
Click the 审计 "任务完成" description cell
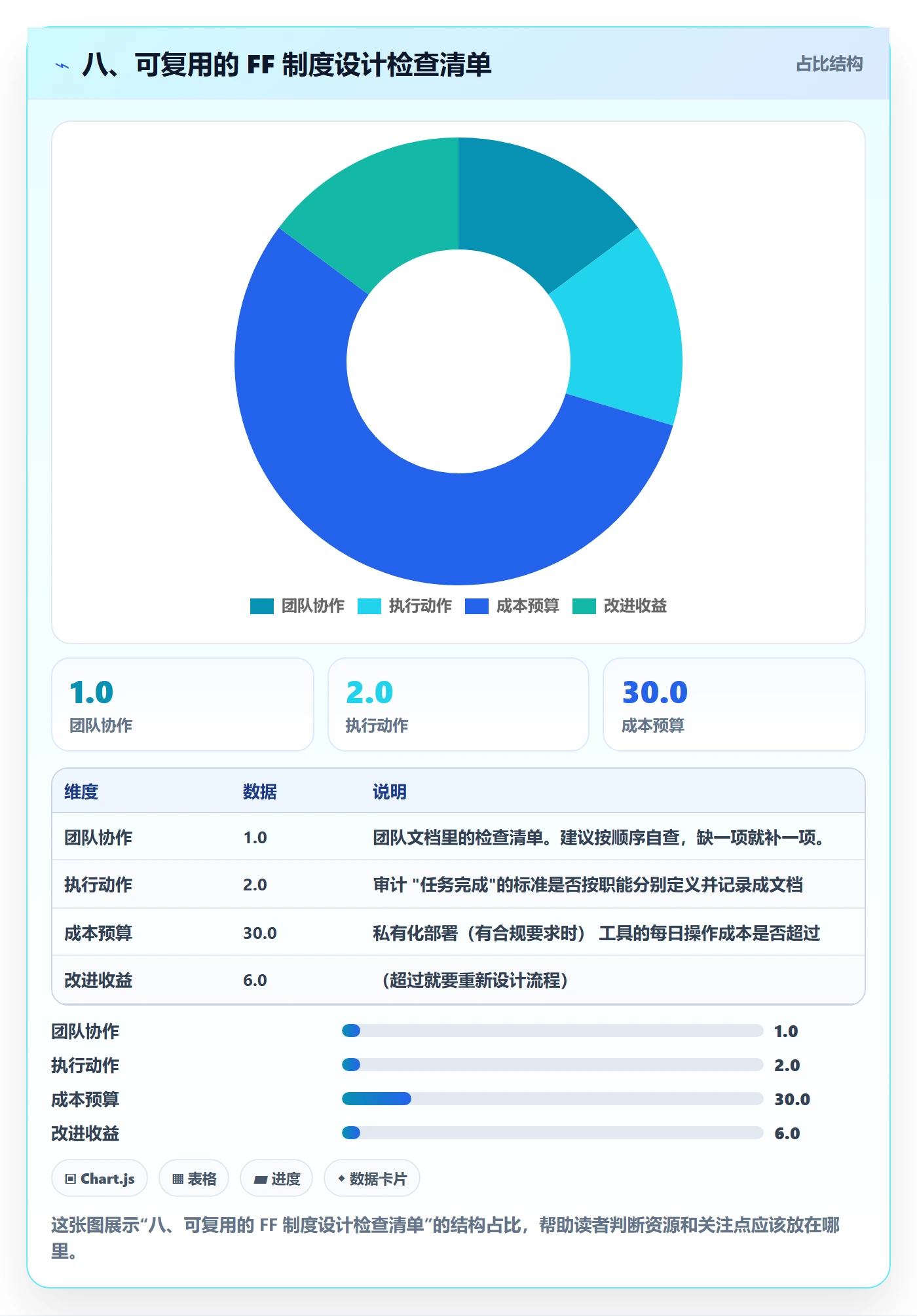[x=588, y=885]
